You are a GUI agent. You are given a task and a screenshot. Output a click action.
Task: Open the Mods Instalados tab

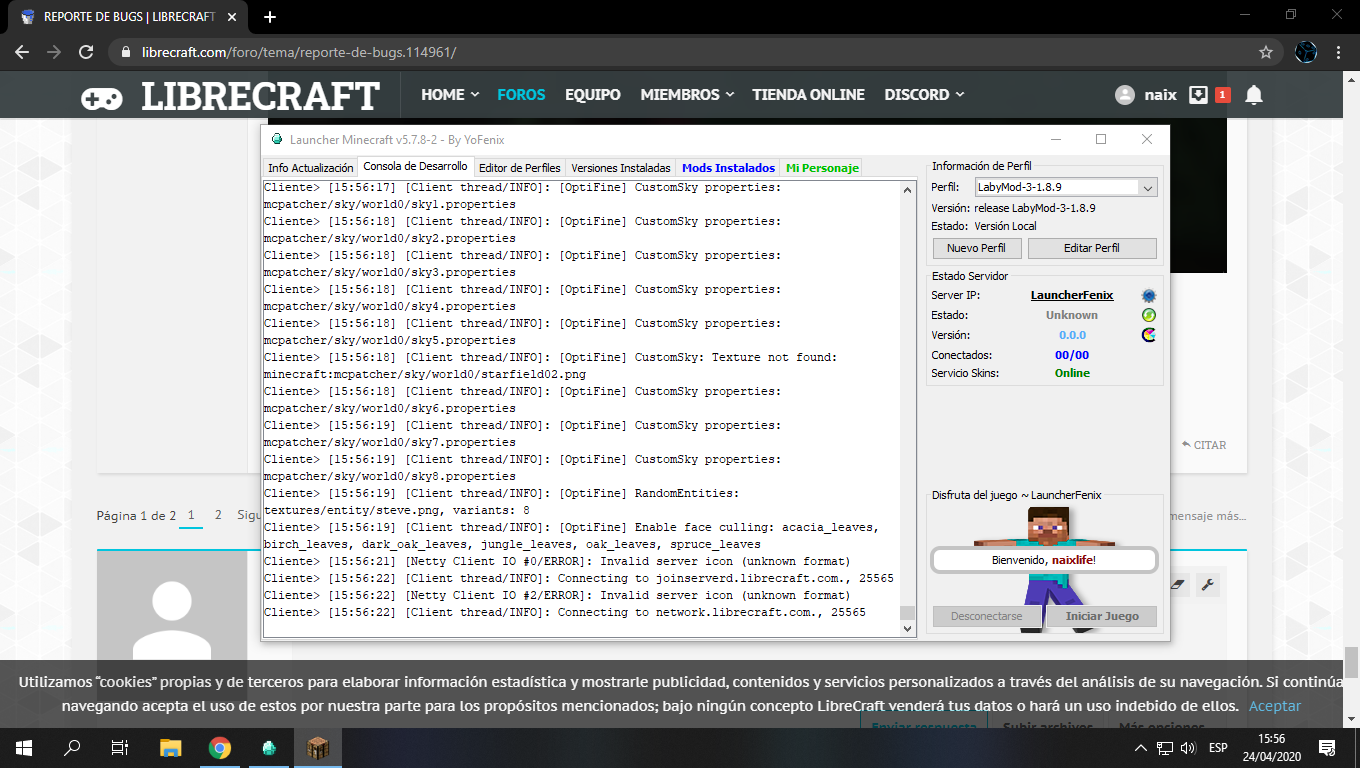point(728,168)
